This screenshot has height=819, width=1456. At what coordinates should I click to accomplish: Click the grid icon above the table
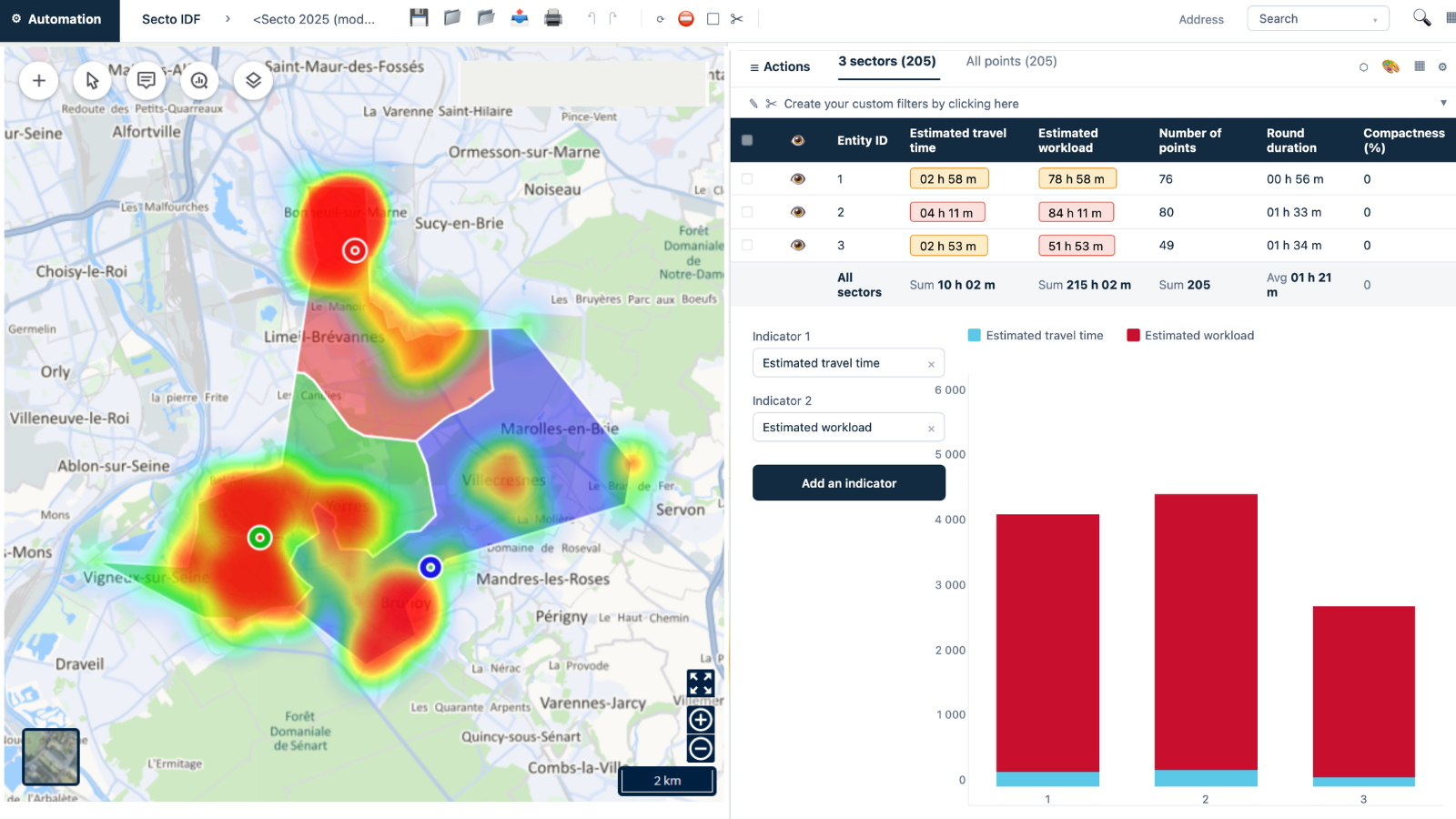[x=1420, y=66]
